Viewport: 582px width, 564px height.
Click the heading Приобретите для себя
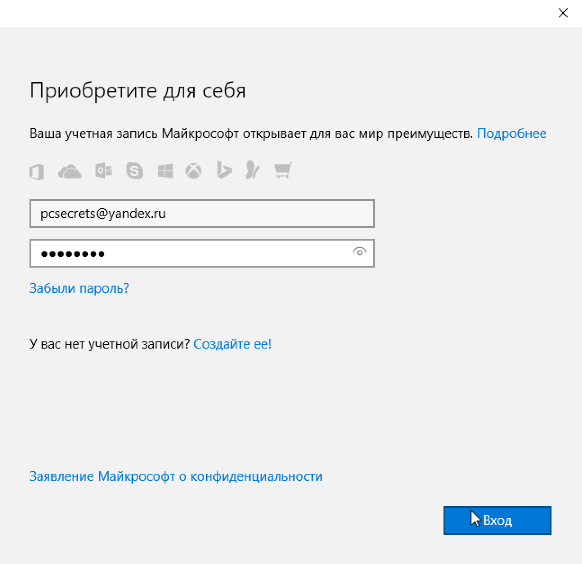(138, 91)
